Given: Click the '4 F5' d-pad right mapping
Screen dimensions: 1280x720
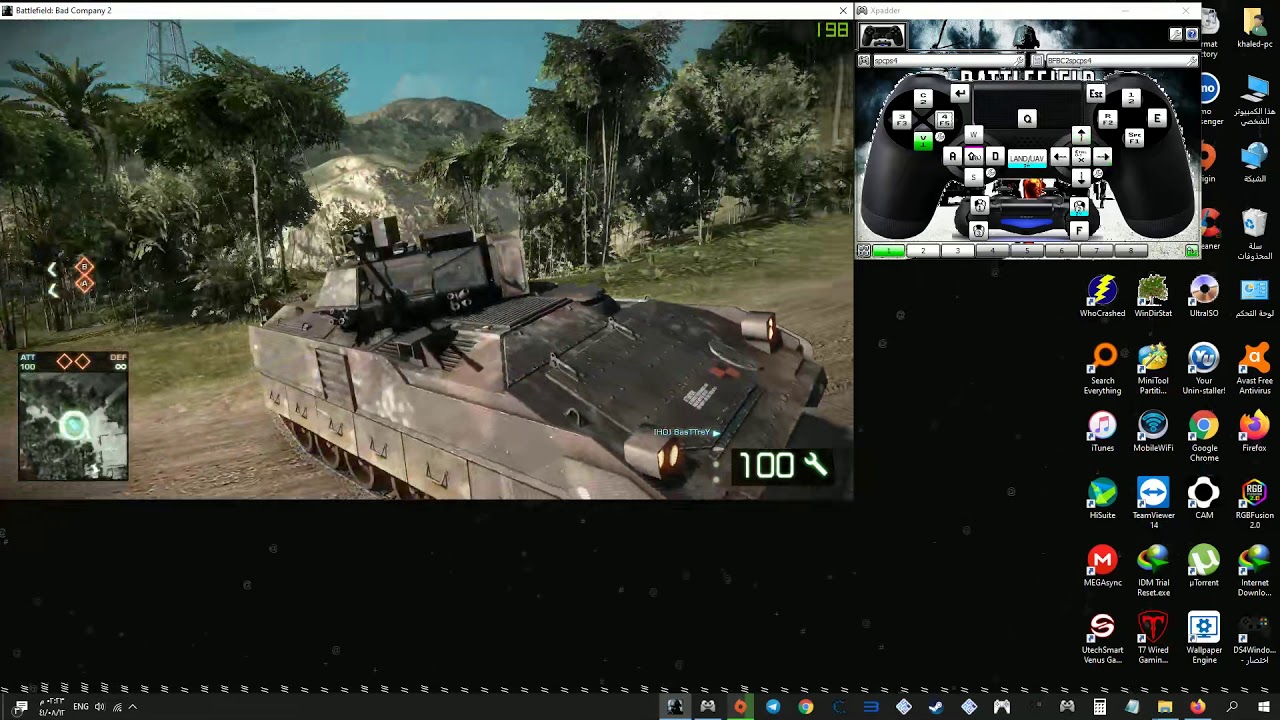Looking at the screenshot, I should point(944,120).
